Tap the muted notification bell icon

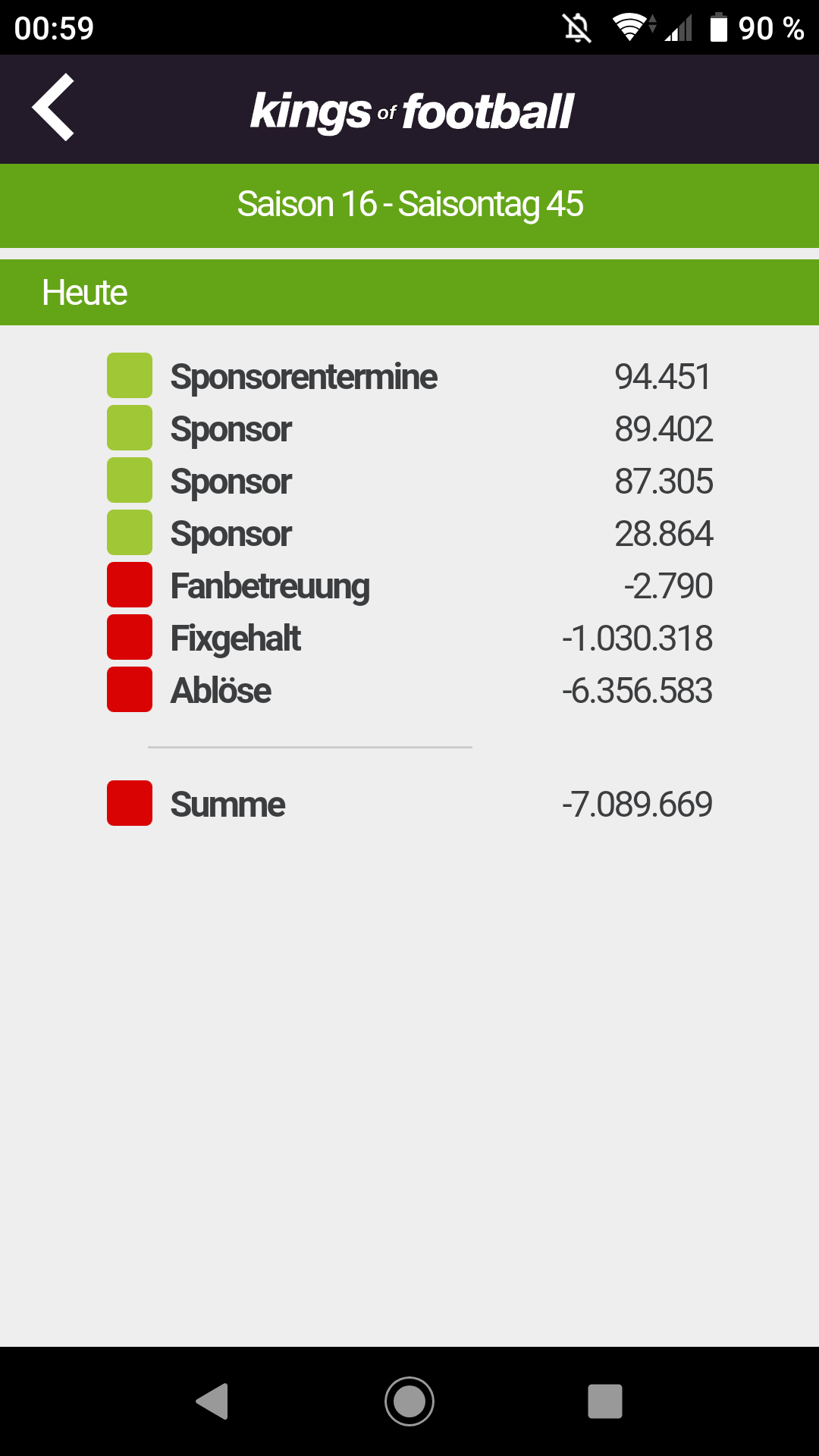tap(577, 29)
